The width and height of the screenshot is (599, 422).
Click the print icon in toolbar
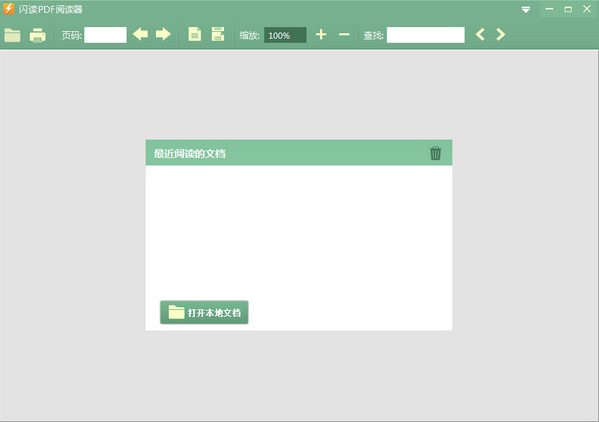click(x=37, y=35)
